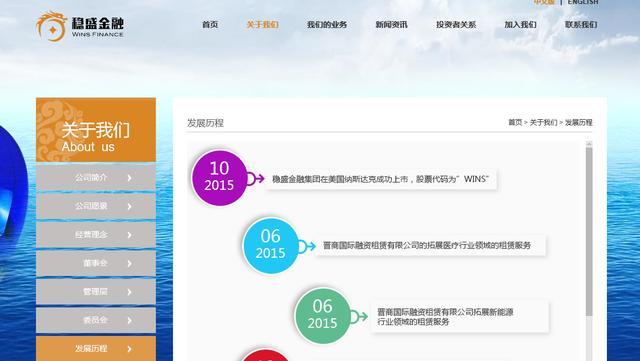
Task: Click the text about 医疗行业领域的租赁服务
Action: coord(427,245)
